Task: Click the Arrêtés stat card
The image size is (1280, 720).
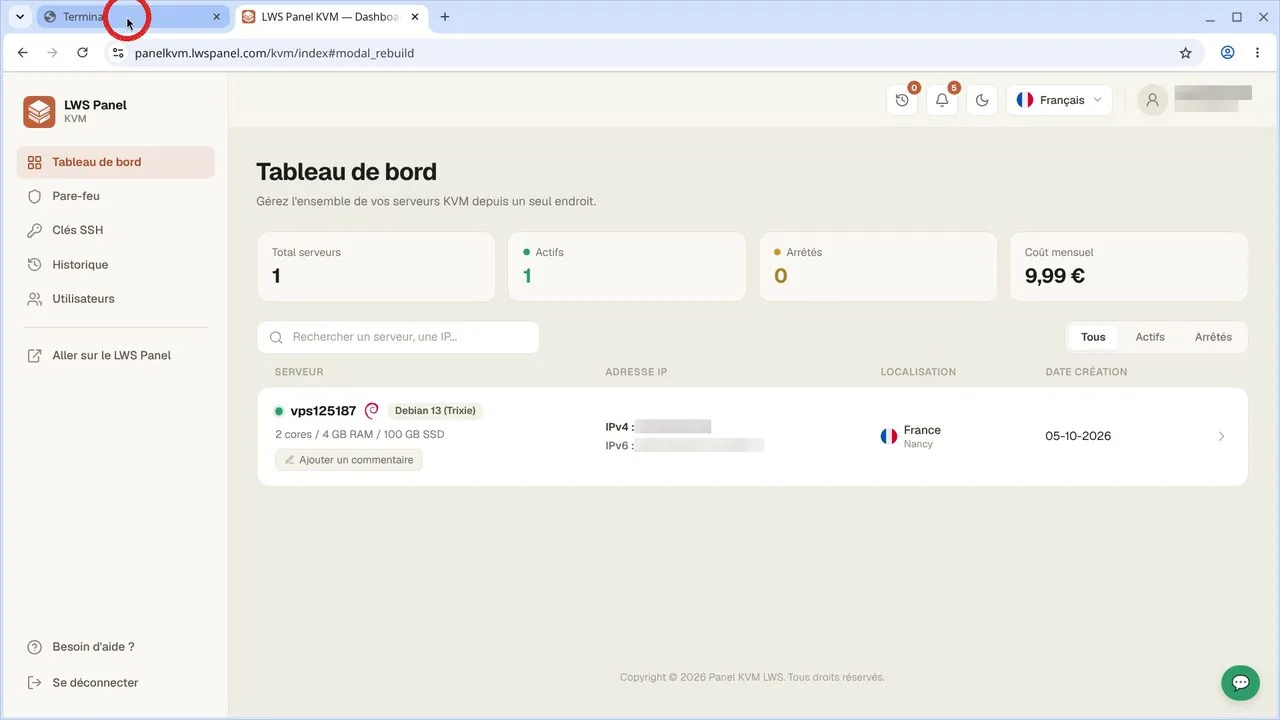Action: 878,267
